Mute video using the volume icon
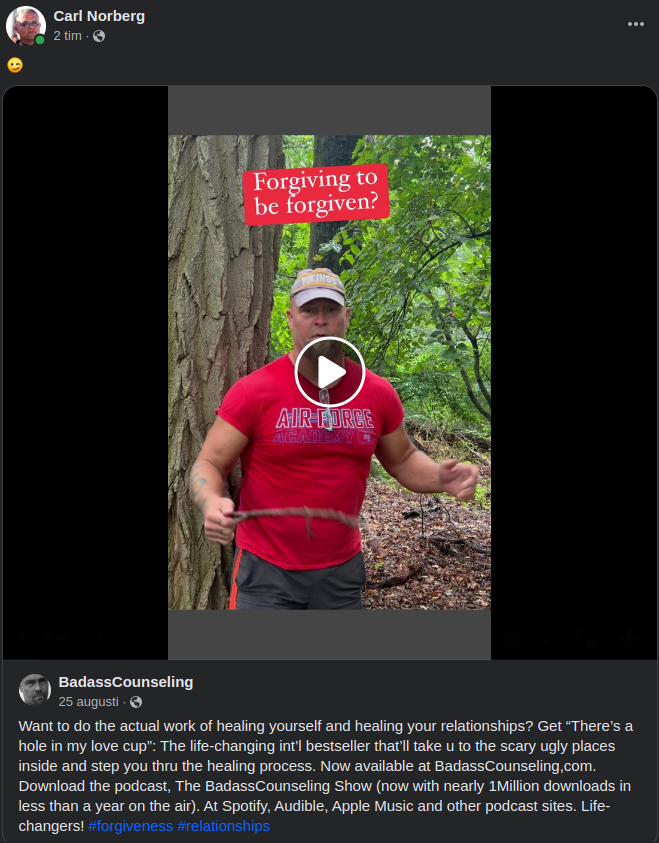The image size is (659, 843). coord(627,638)
